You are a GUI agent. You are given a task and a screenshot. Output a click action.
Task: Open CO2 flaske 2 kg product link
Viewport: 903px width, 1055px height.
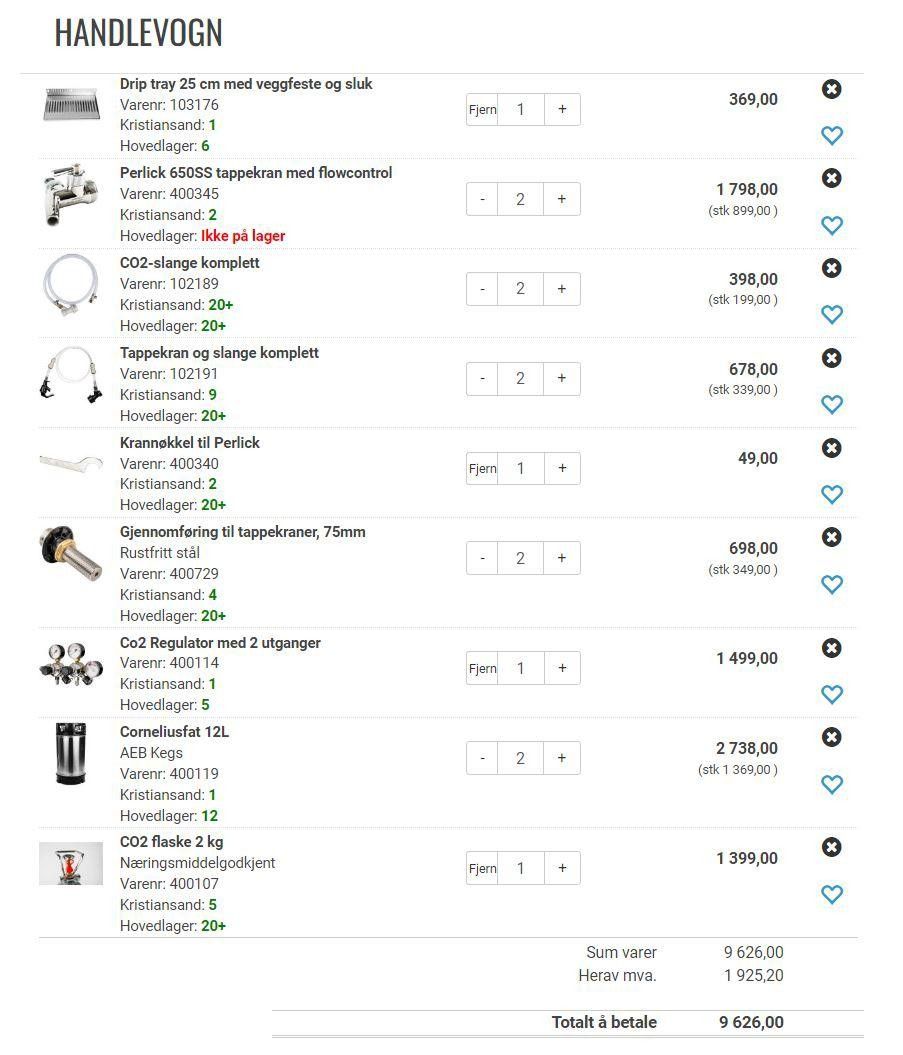(172, 842)
